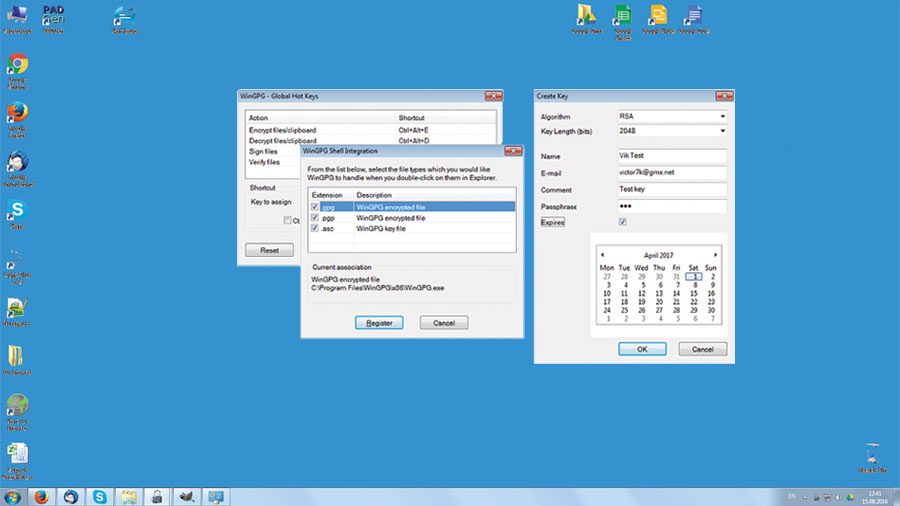This screenshot has width=900, height=506.
Task: Open the spreadsheet file desktop icon
Action: click(17, 461)
